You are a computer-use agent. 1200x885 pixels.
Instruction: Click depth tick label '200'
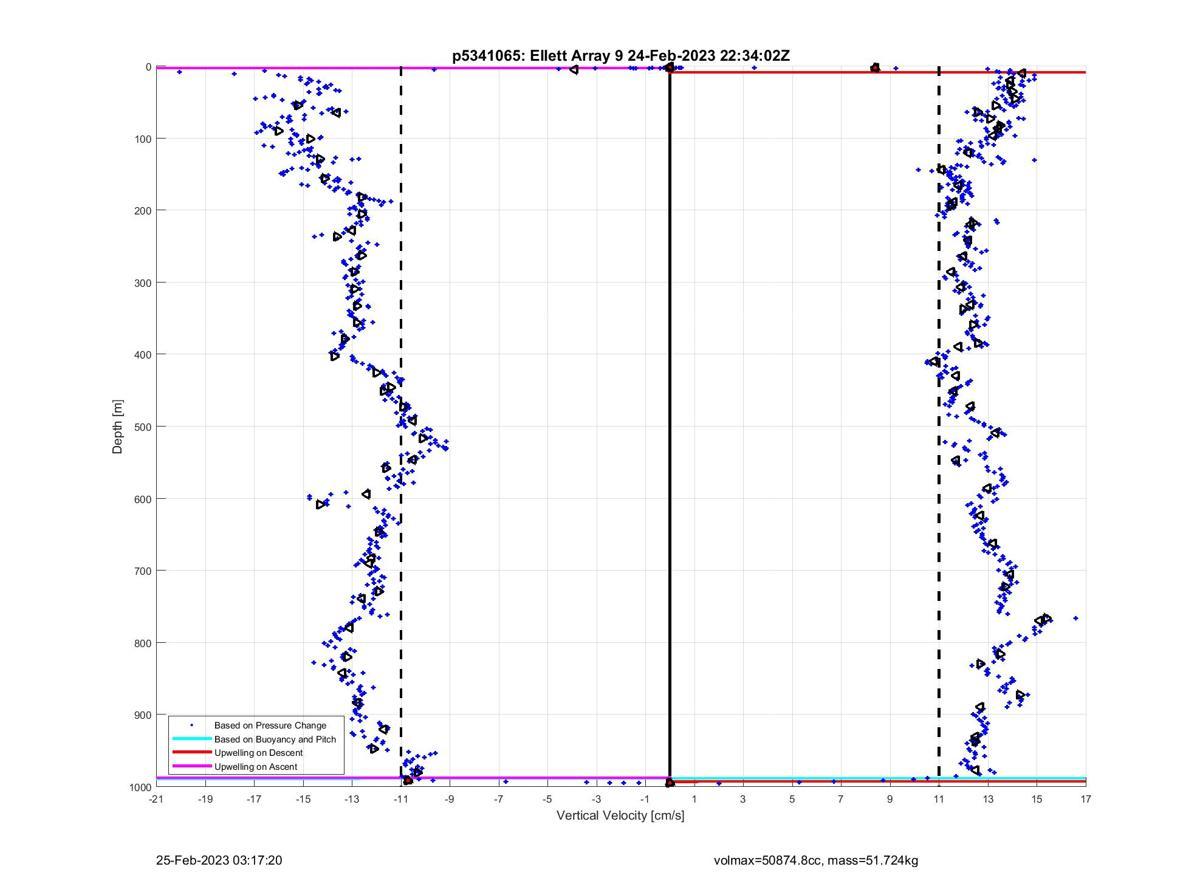143,211
